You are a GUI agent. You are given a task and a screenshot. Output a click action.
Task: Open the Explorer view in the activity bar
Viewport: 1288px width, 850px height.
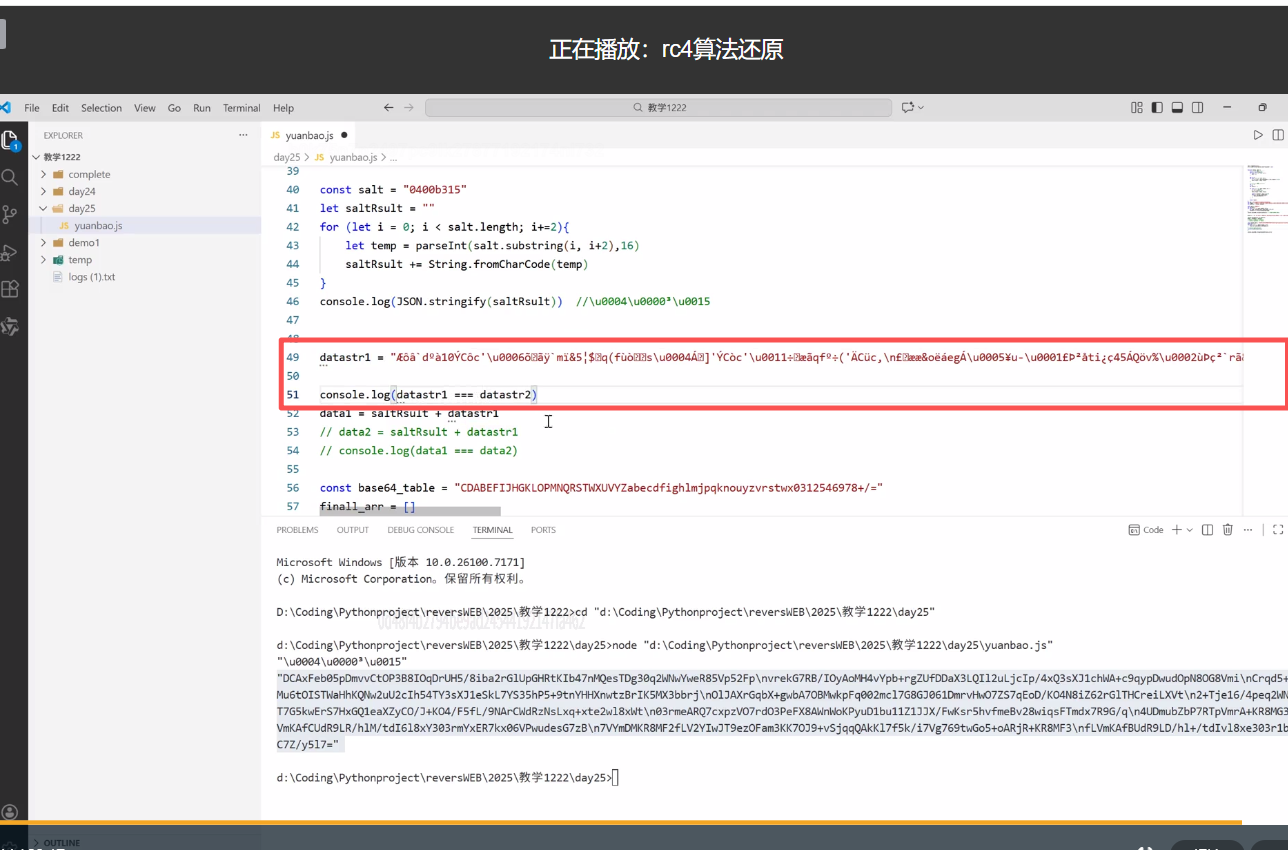click(x=10, y=140)
